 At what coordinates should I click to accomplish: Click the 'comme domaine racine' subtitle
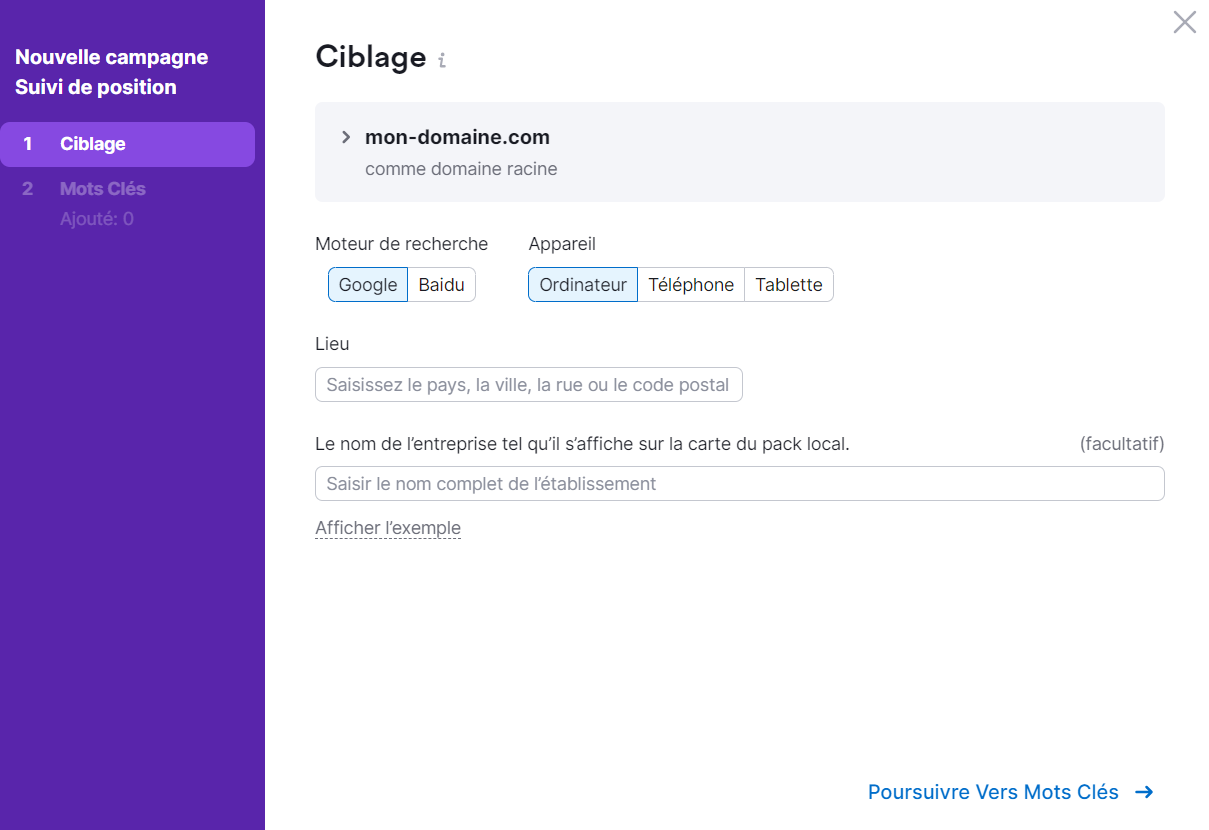click(x=461, y=169)
